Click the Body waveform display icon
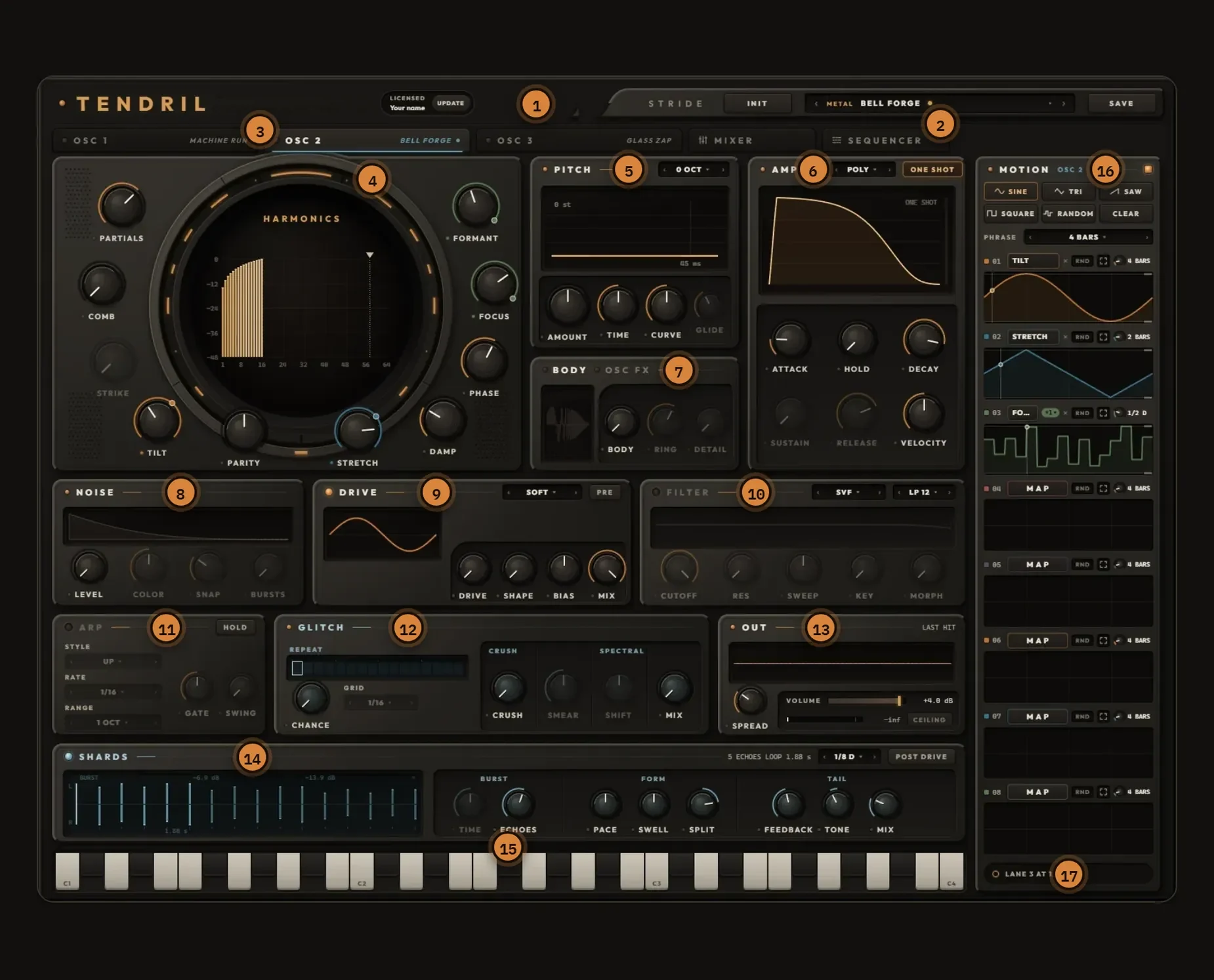Image resolution: width=1214 pixels, height=980 pixels. (x=567, y=424)
